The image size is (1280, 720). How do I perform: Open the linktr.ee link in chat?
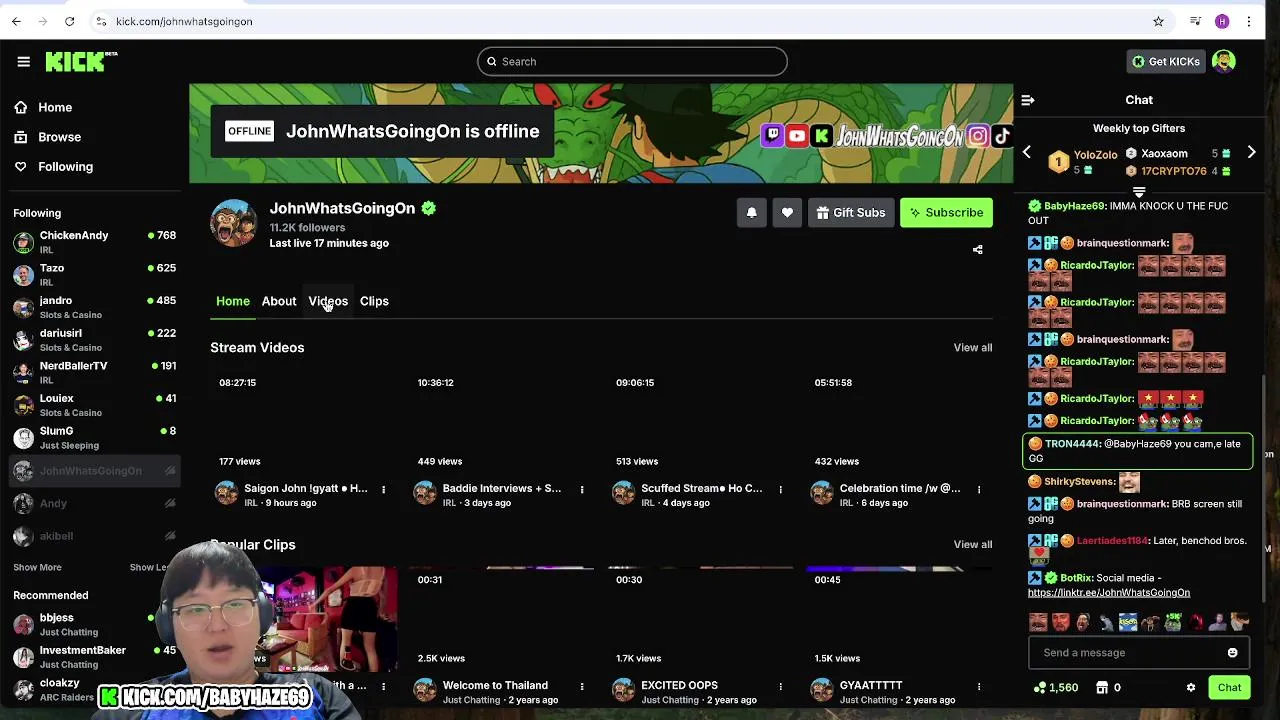coord(1108,592)
